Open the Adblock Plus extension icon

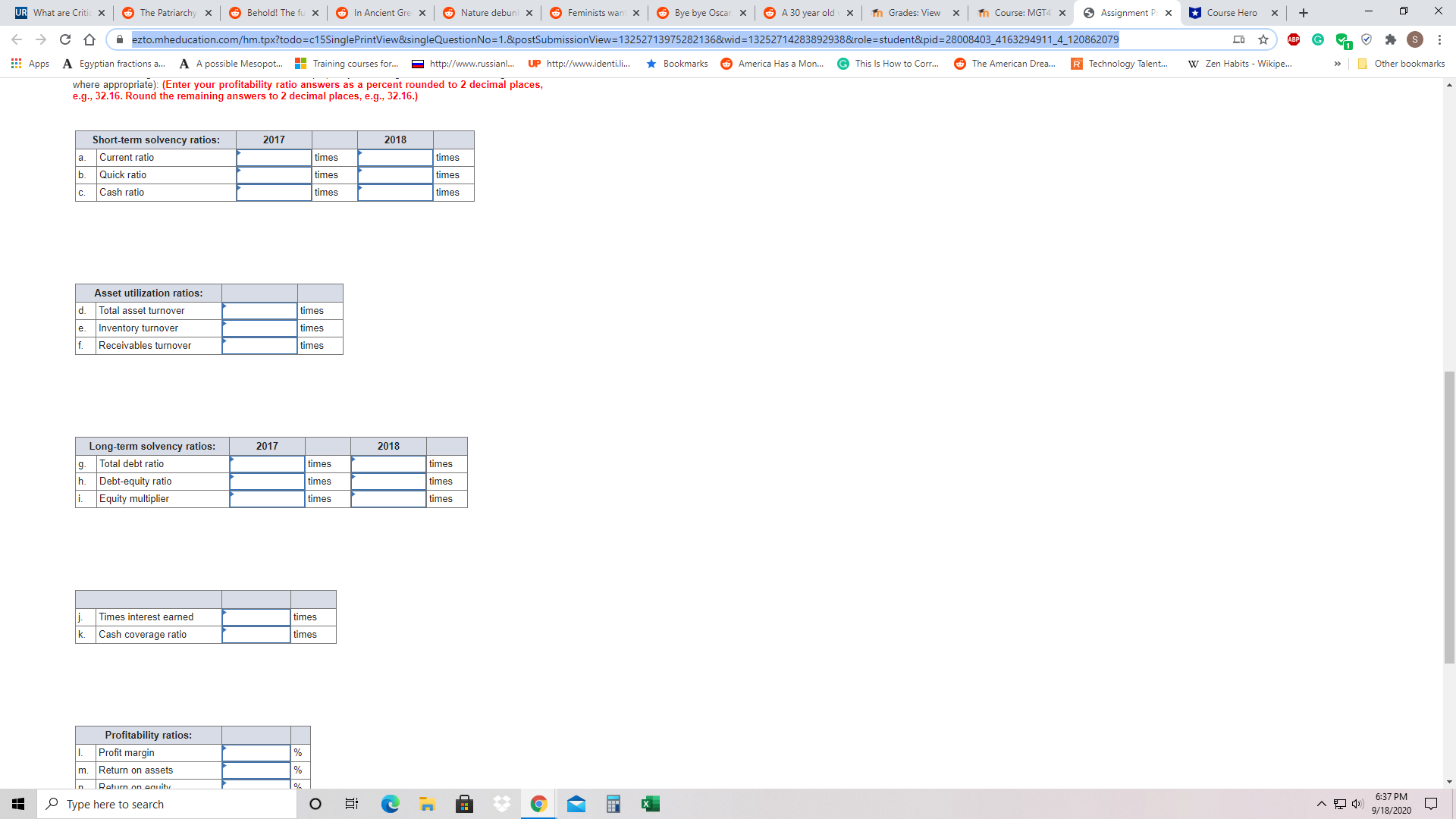(x=1294, y=39)
